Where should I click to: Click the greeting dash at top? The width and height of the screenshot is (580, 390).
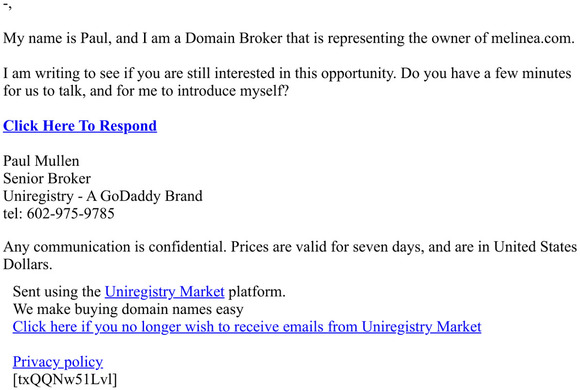click(7, 5)
